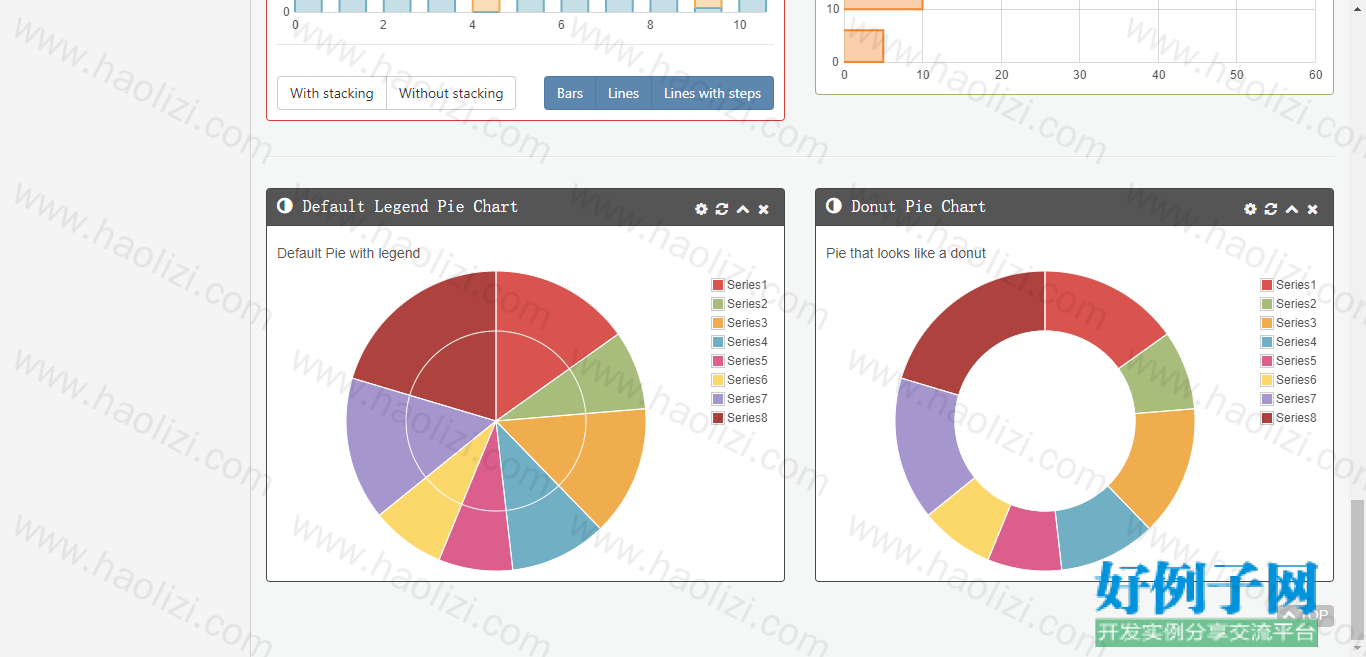Refresh the Default Legend Pie Chart widget
Image resolution: width=1366 pixels, height=657 pixels.
point(722,209)
